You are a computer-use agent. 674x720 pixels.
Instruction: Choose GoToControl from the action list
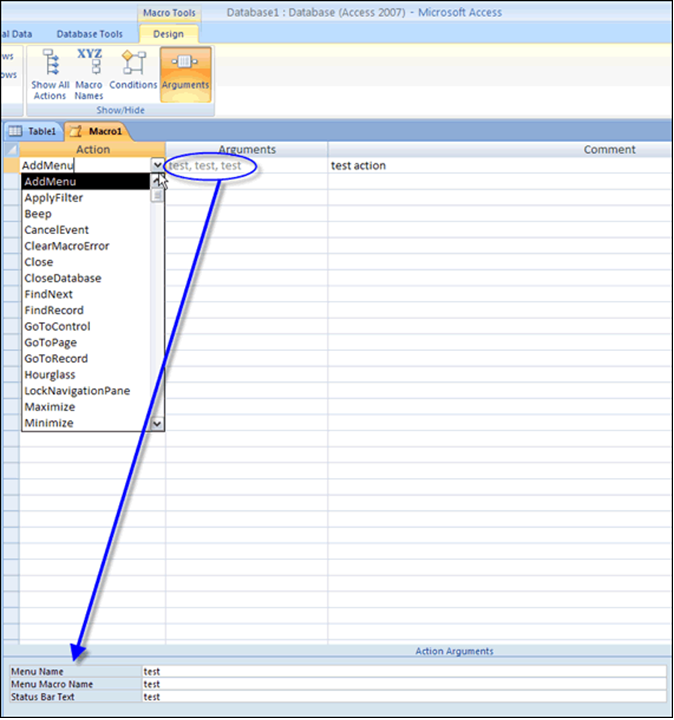86,326
